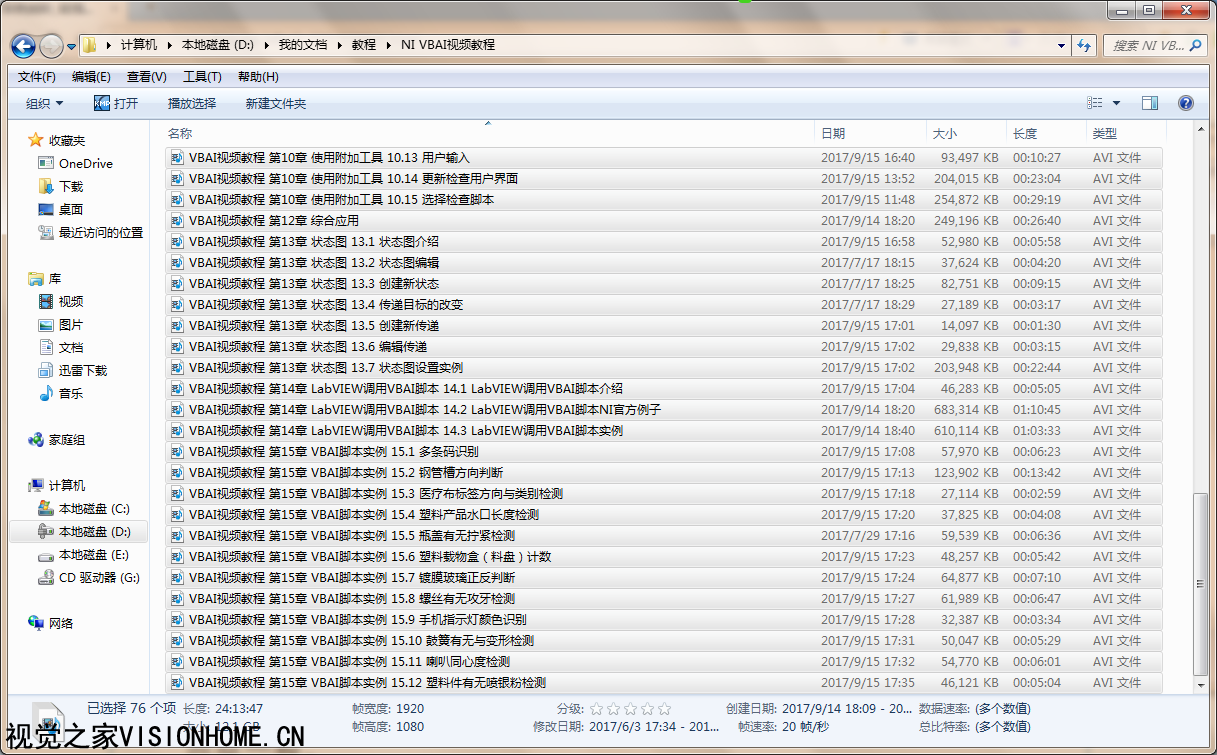Open the recent pages dropdown beside Forward
The height and width of the screenshot is (755, 1217).
point(72,46)
